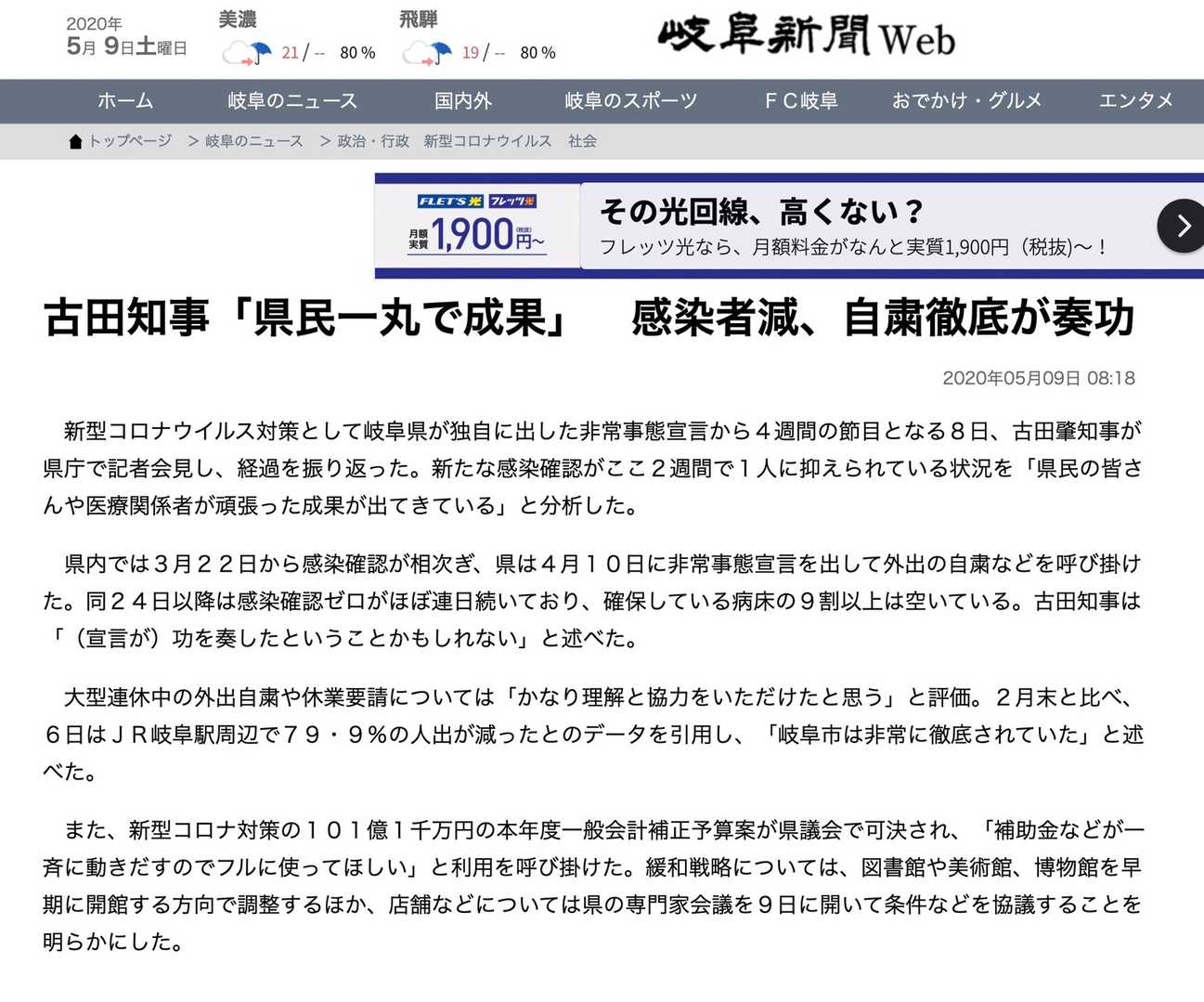Click the Gifu Shimbun Web logo
The height and width of the screenshot is (1002, 1204).
coord(806,37)
